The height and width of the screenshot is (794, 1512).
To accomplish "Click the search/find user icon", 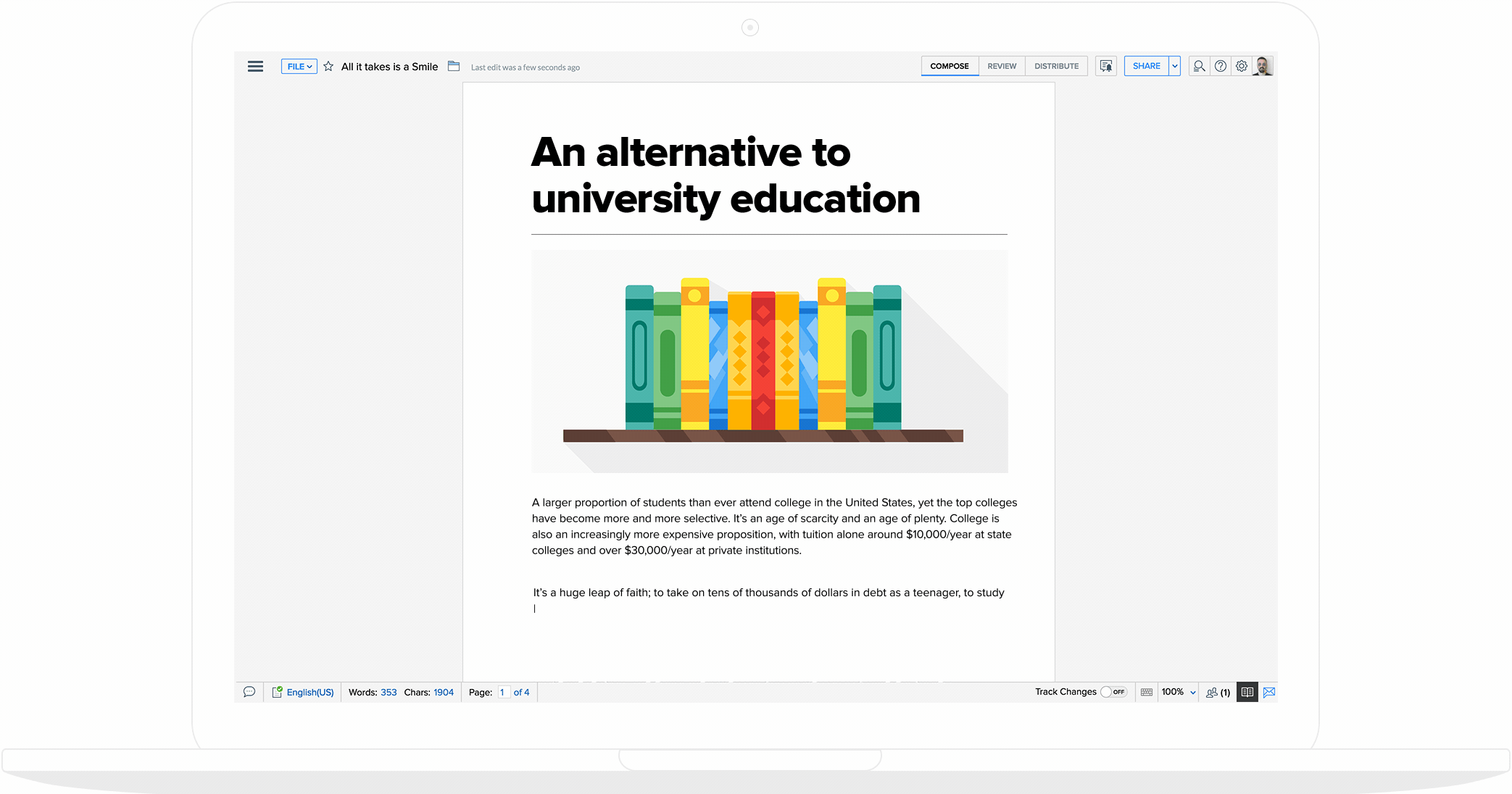I will click(x=1198, y=67).
